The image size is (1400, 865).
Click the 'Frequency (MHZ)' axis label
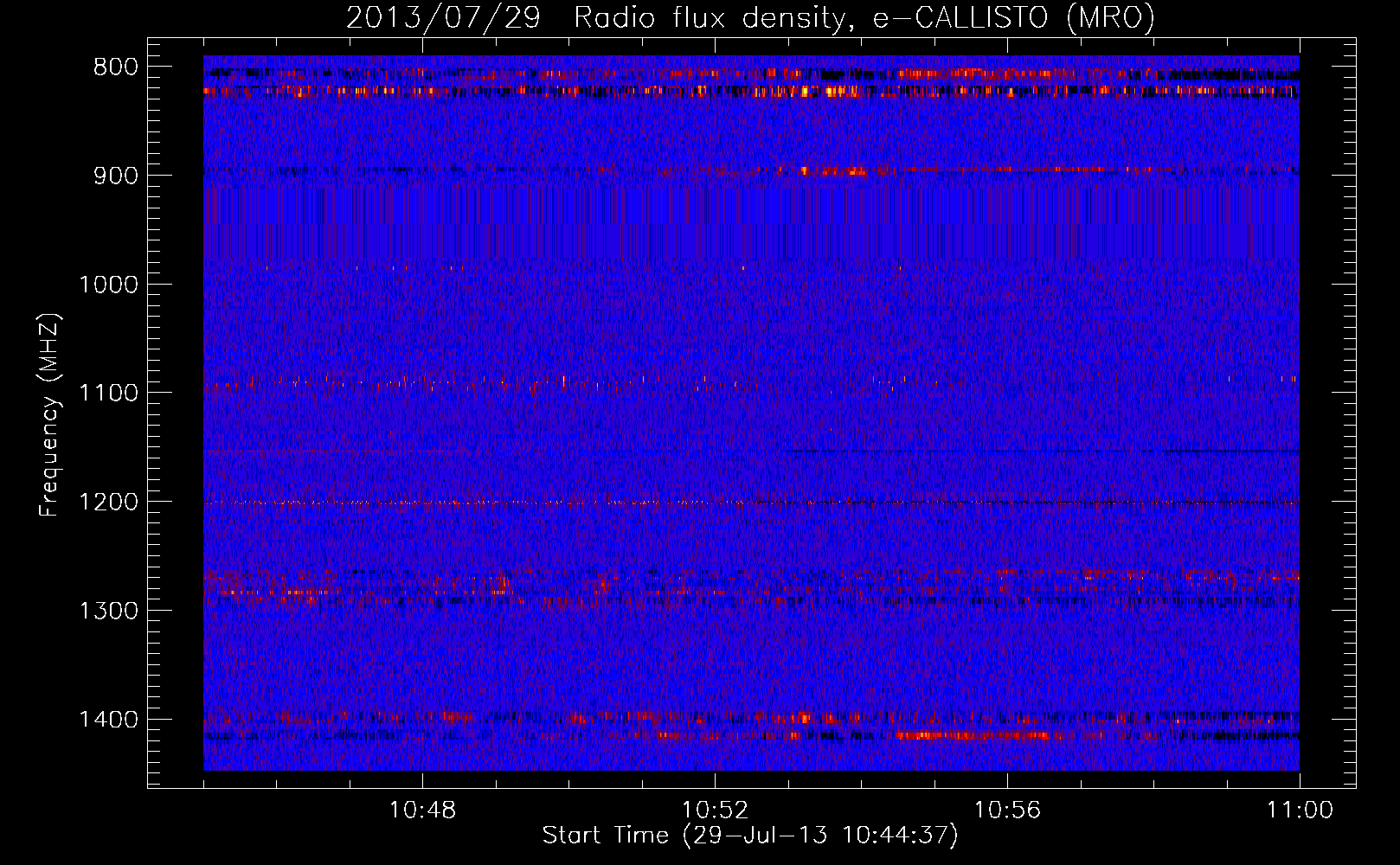[50, 414]
